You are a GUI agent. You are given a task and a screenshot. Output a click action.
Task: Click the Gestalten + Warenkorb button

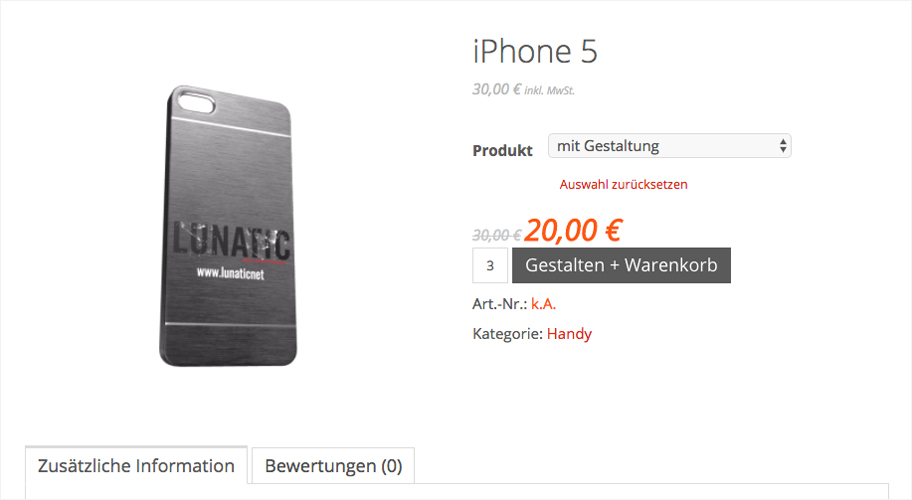coord(621,265)
